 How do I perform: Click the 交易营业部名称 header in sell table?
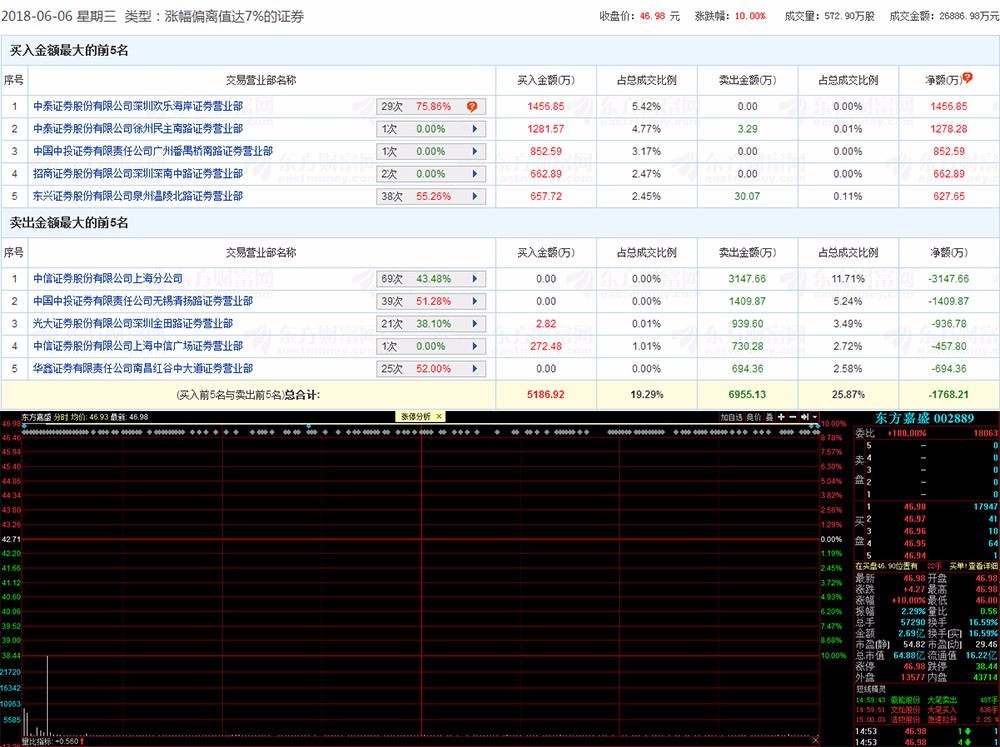point(261,253)
